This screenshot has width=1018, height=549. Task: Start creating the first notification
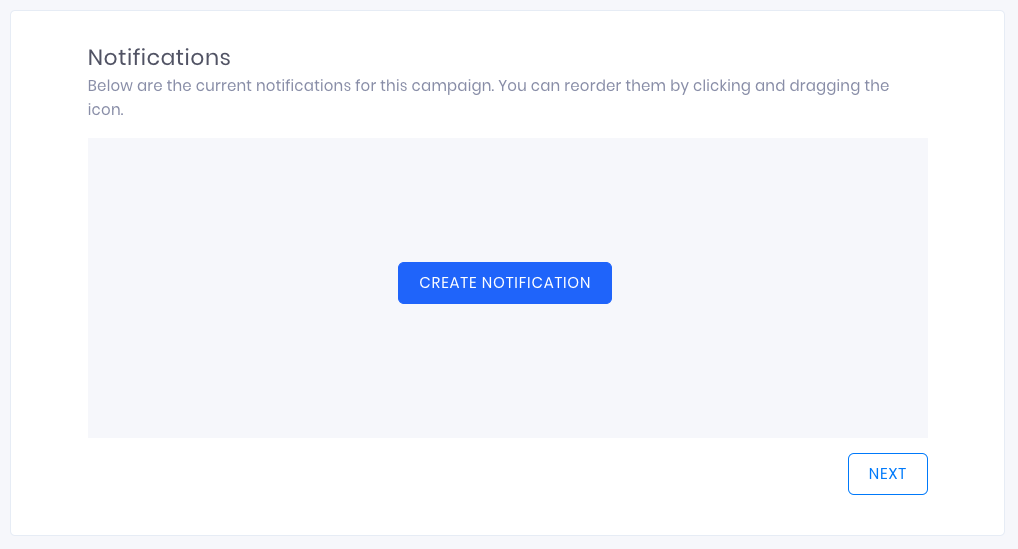click(504, 283)
